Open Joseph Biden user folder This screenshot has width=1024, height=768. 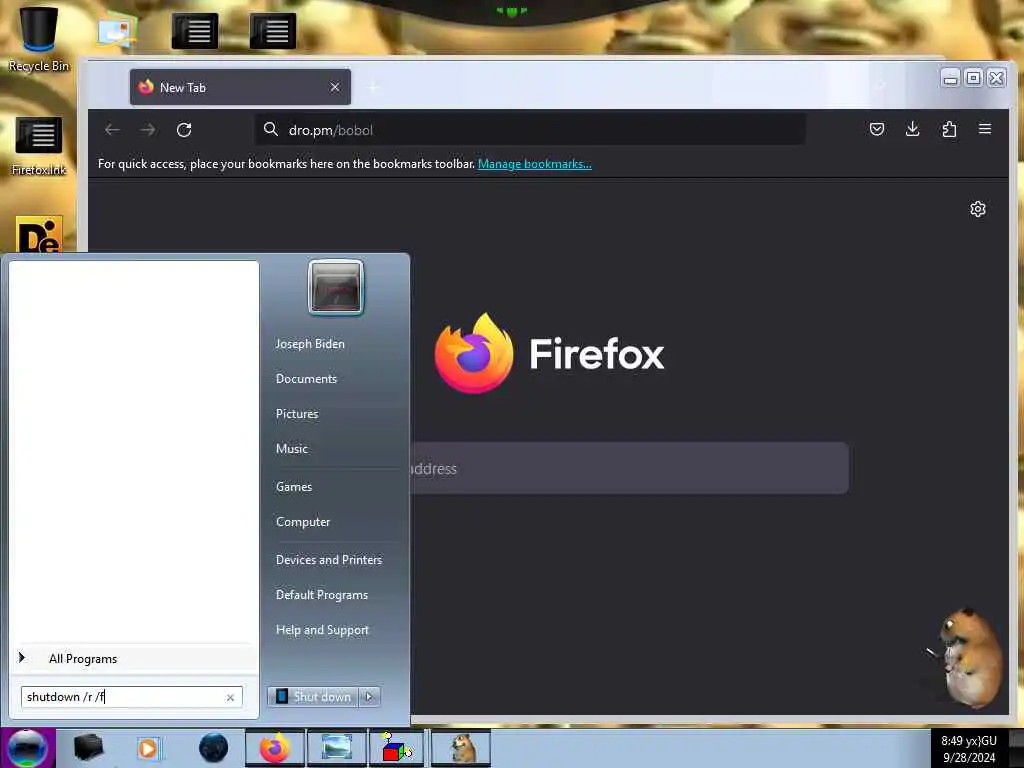pos(310,344)
